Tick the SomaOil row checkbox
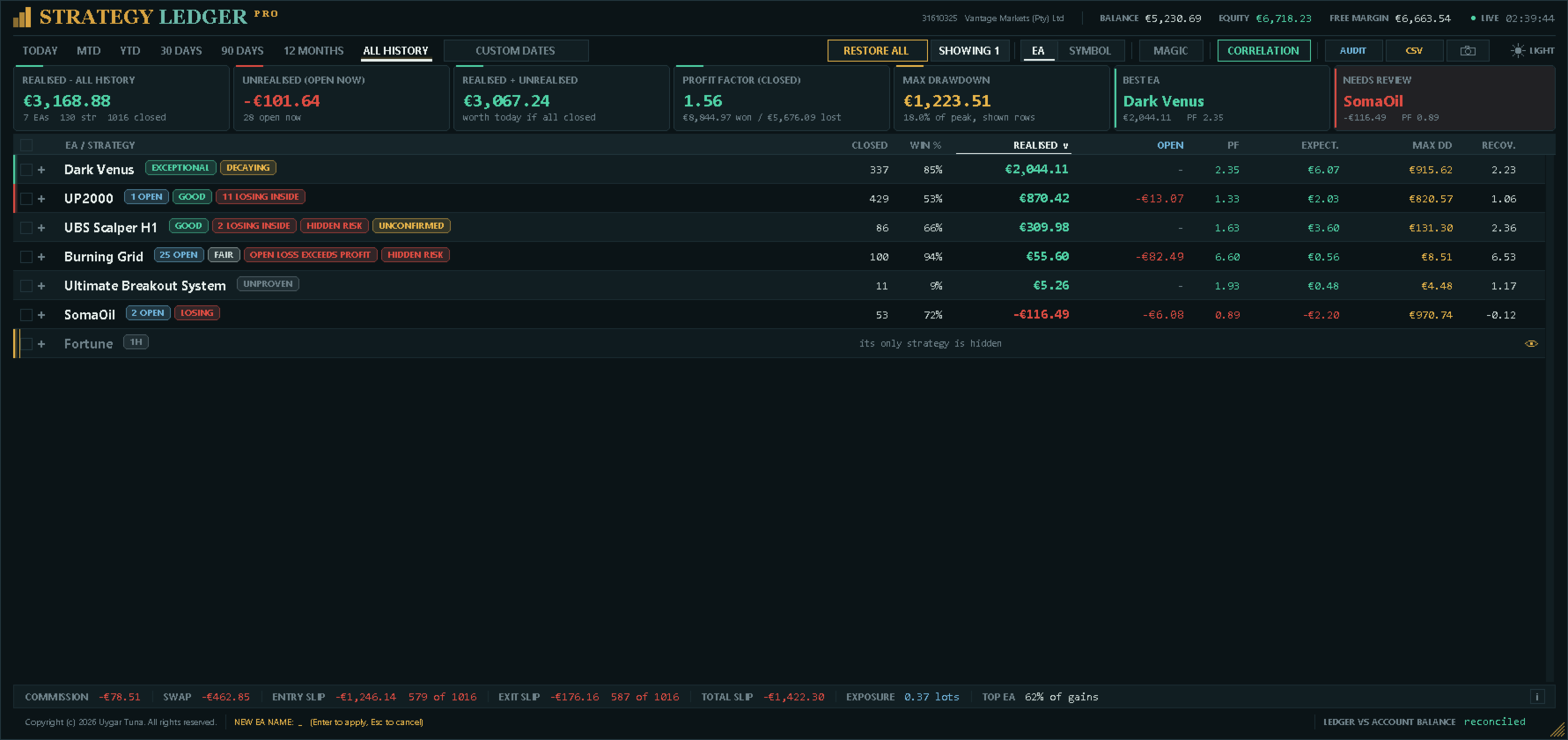The image size is (1568, 740). coord(26,315)
